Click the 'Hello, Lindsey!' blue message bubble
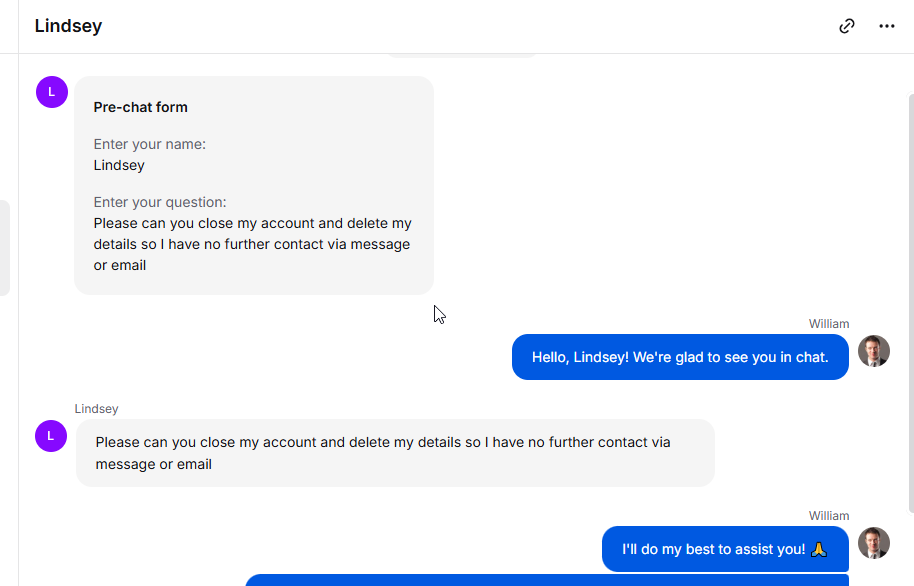Viewport: 914px width, 586px height. (680, 357)
